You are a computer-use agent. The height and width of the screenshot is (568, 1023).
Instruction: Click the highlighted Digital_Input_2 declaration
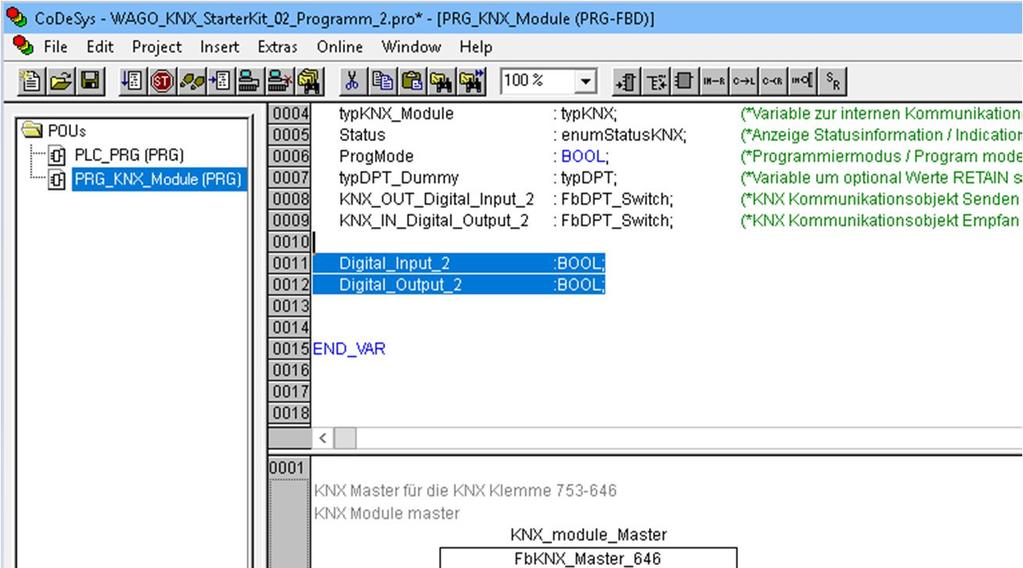[459, 263]
